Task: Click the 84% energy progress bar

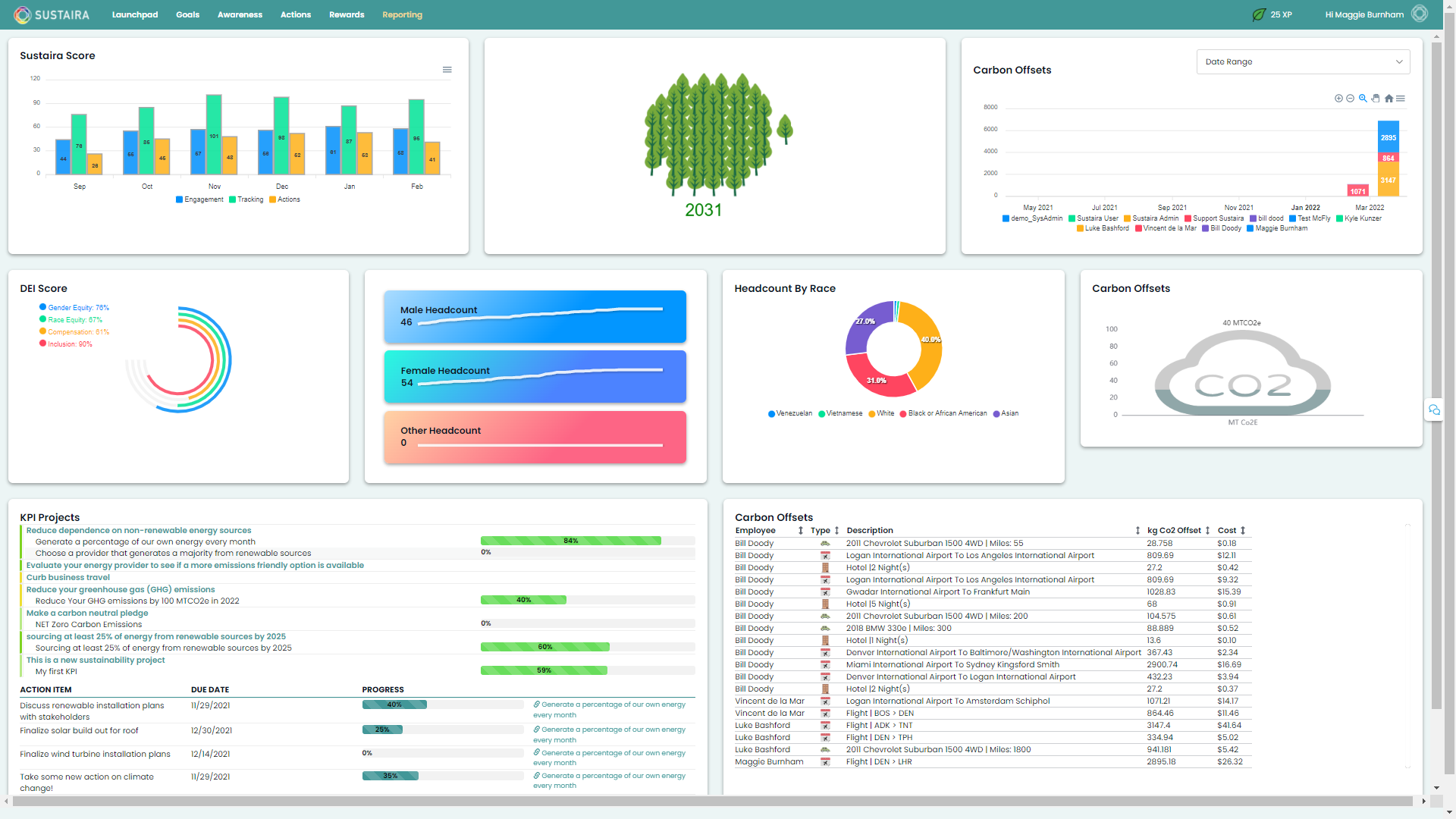Action: [570, 541]
